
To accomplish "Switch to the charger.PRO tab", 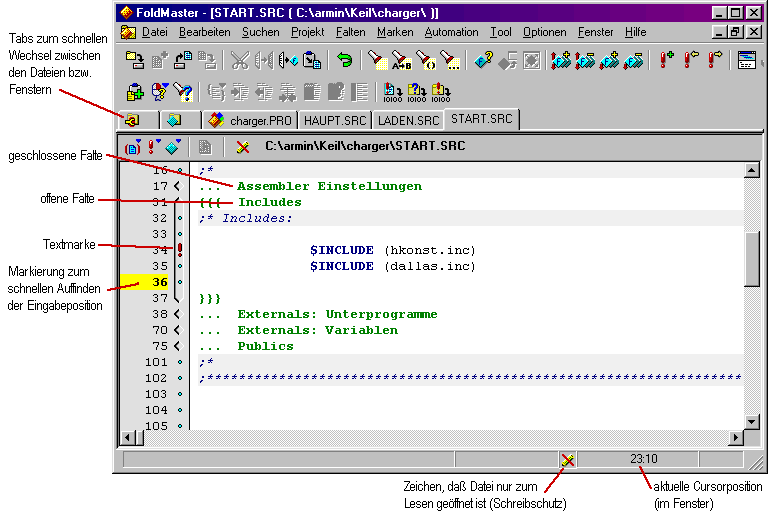I will click(250, 121).
